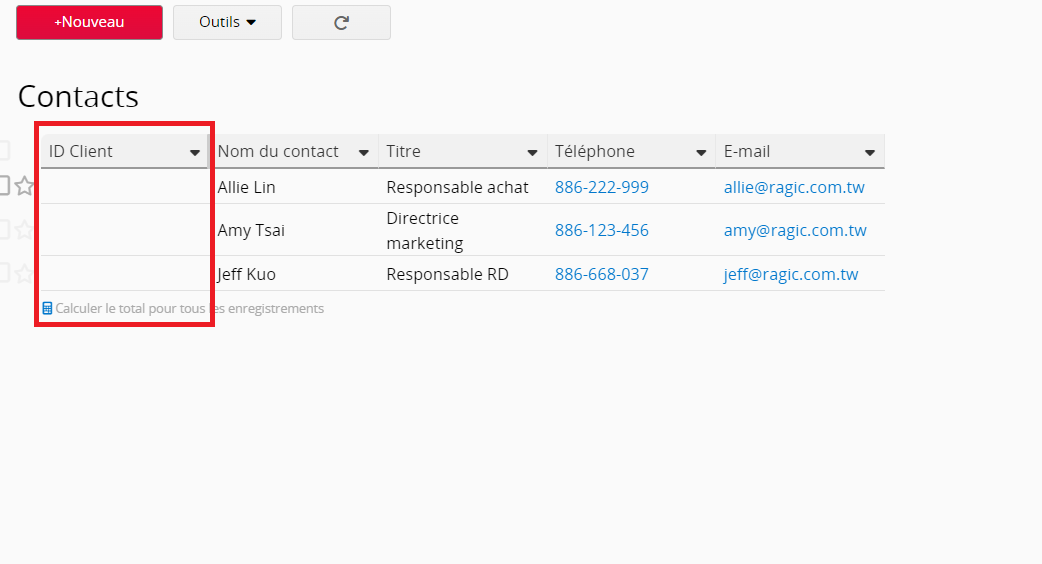Star the Jeff Kuo record
The image size is (1042, 564).
[x=24, y=273]
